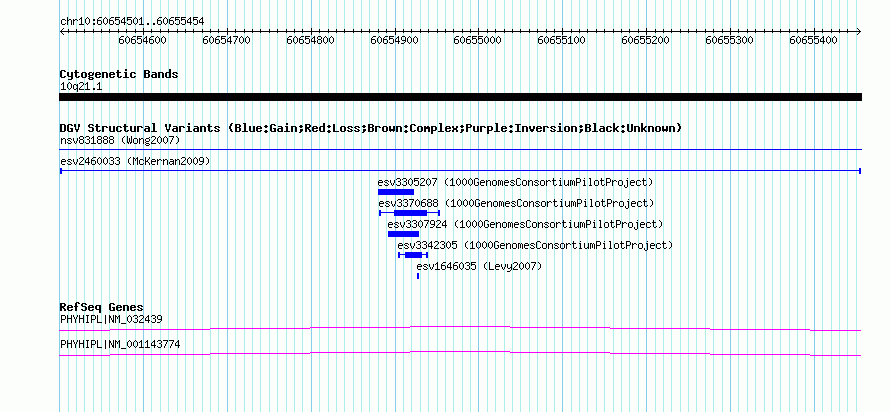This screenshot has height=412, width=890.
Task: Click the esv3305207 blue gain bar
Action: point(396,192)
